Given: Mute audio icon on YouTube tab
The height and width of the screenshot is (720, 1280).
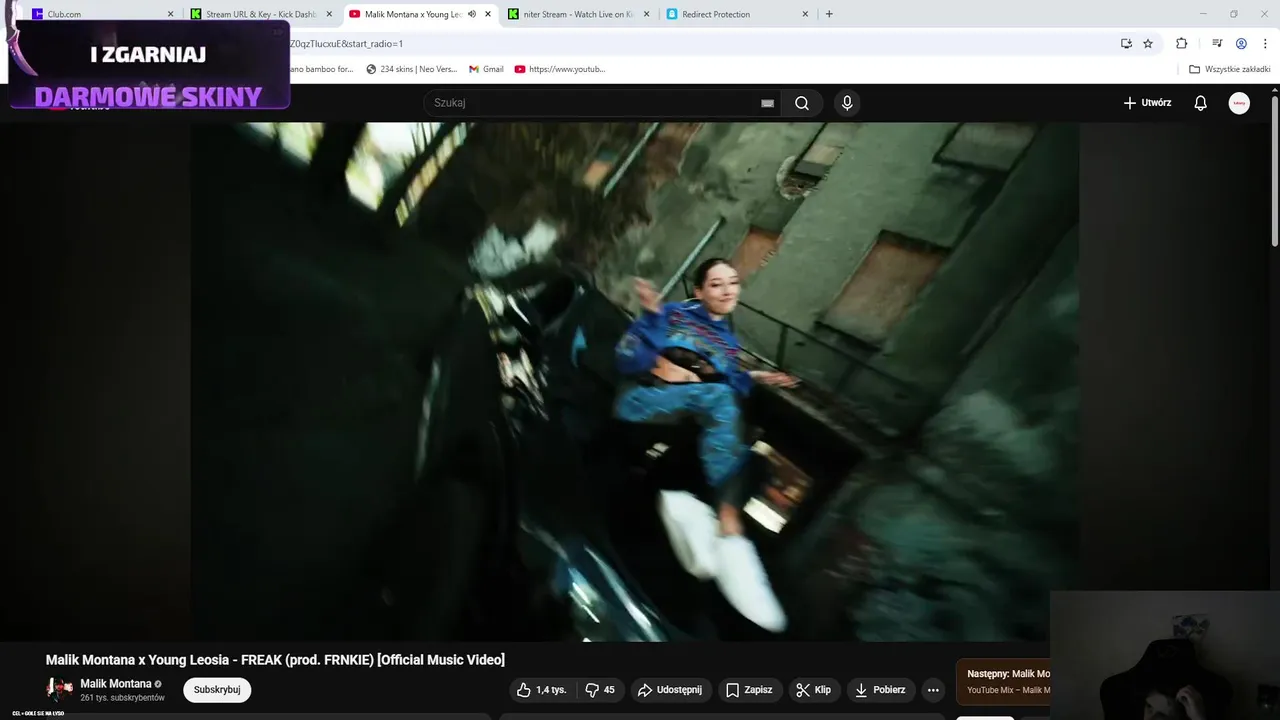Looking at the screenshot, I should (471, 14).
